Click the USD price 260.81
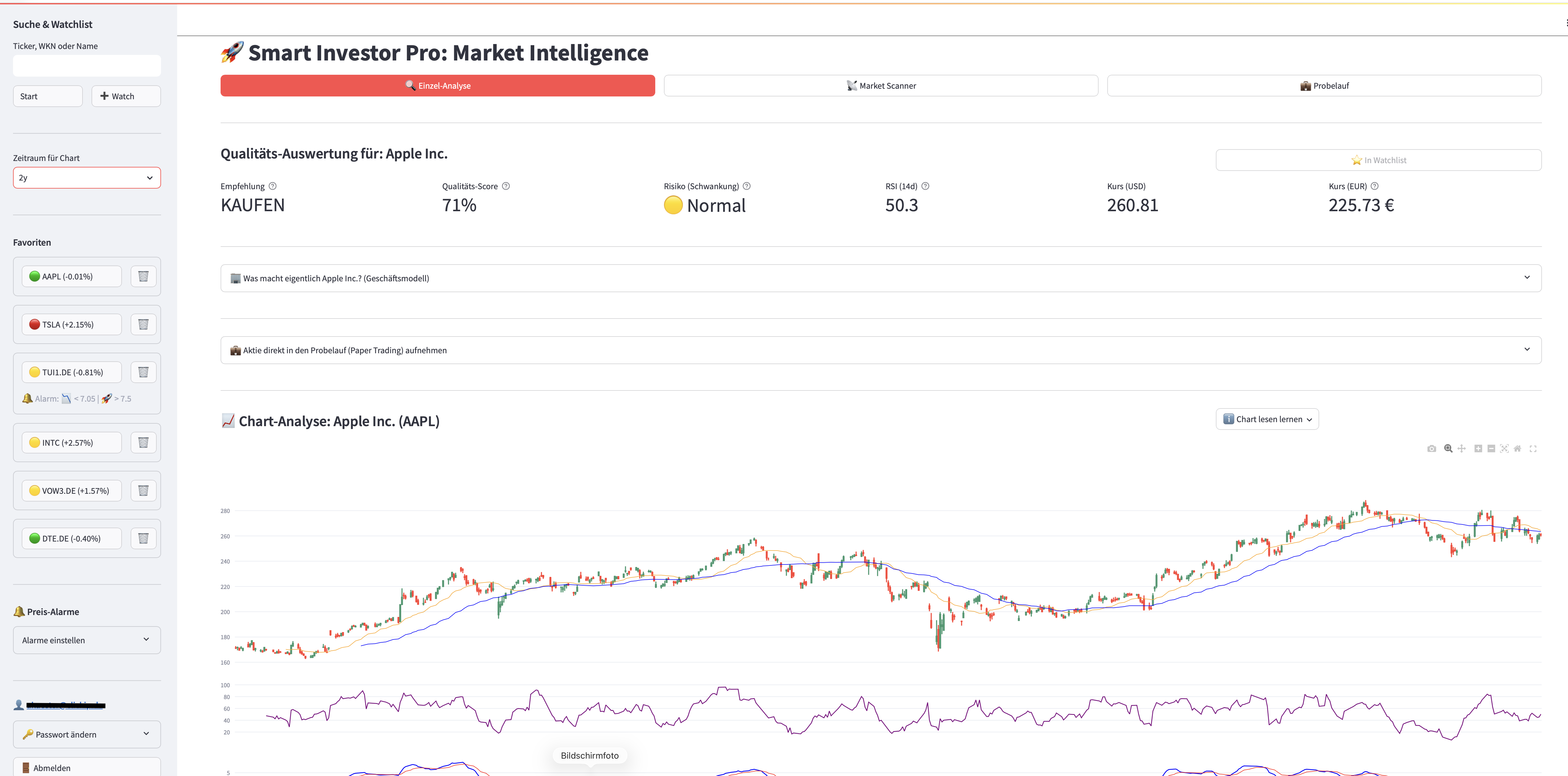 [x=1133, y=205]
